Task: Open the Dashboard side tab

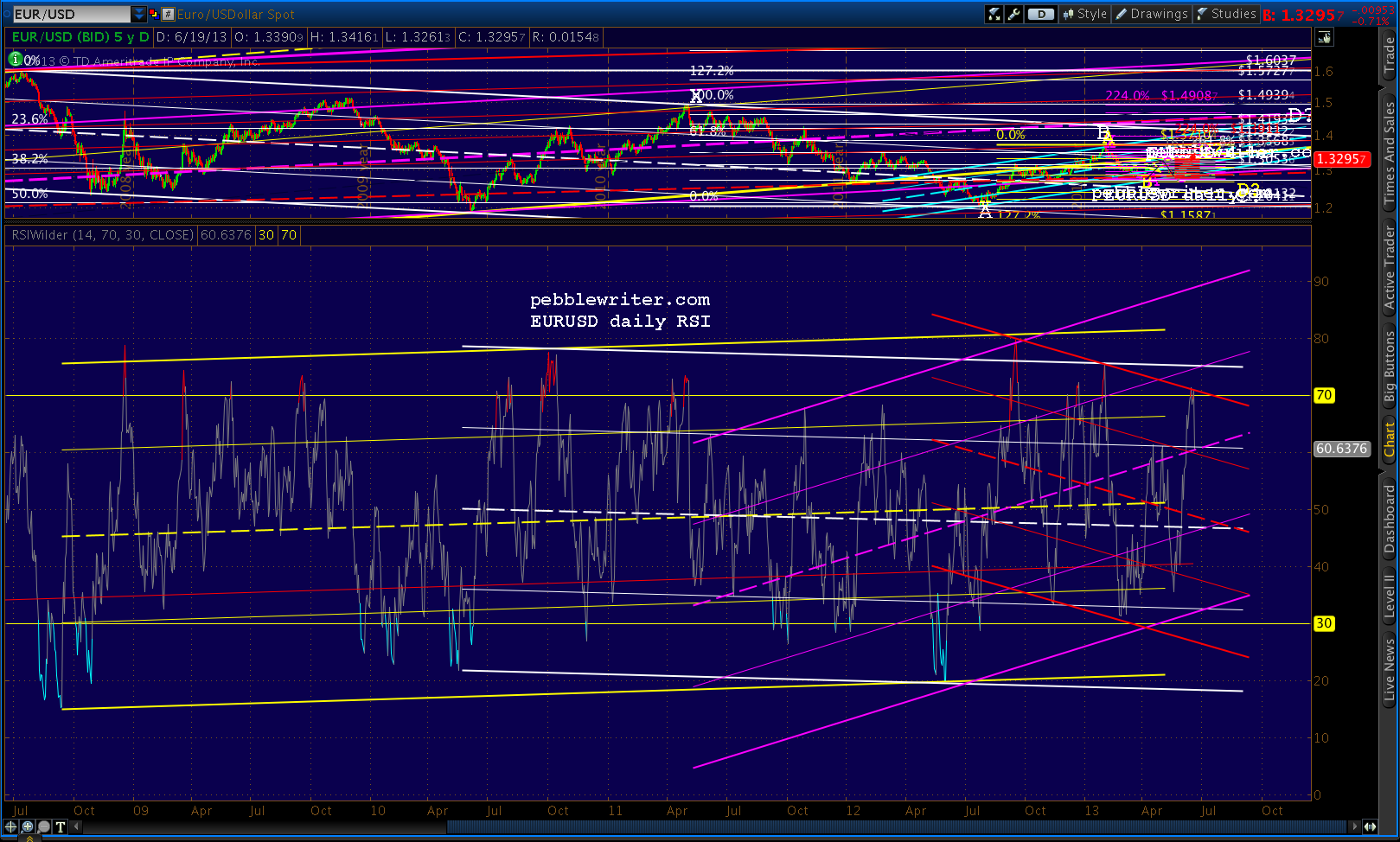Action: coord(1389,519)
